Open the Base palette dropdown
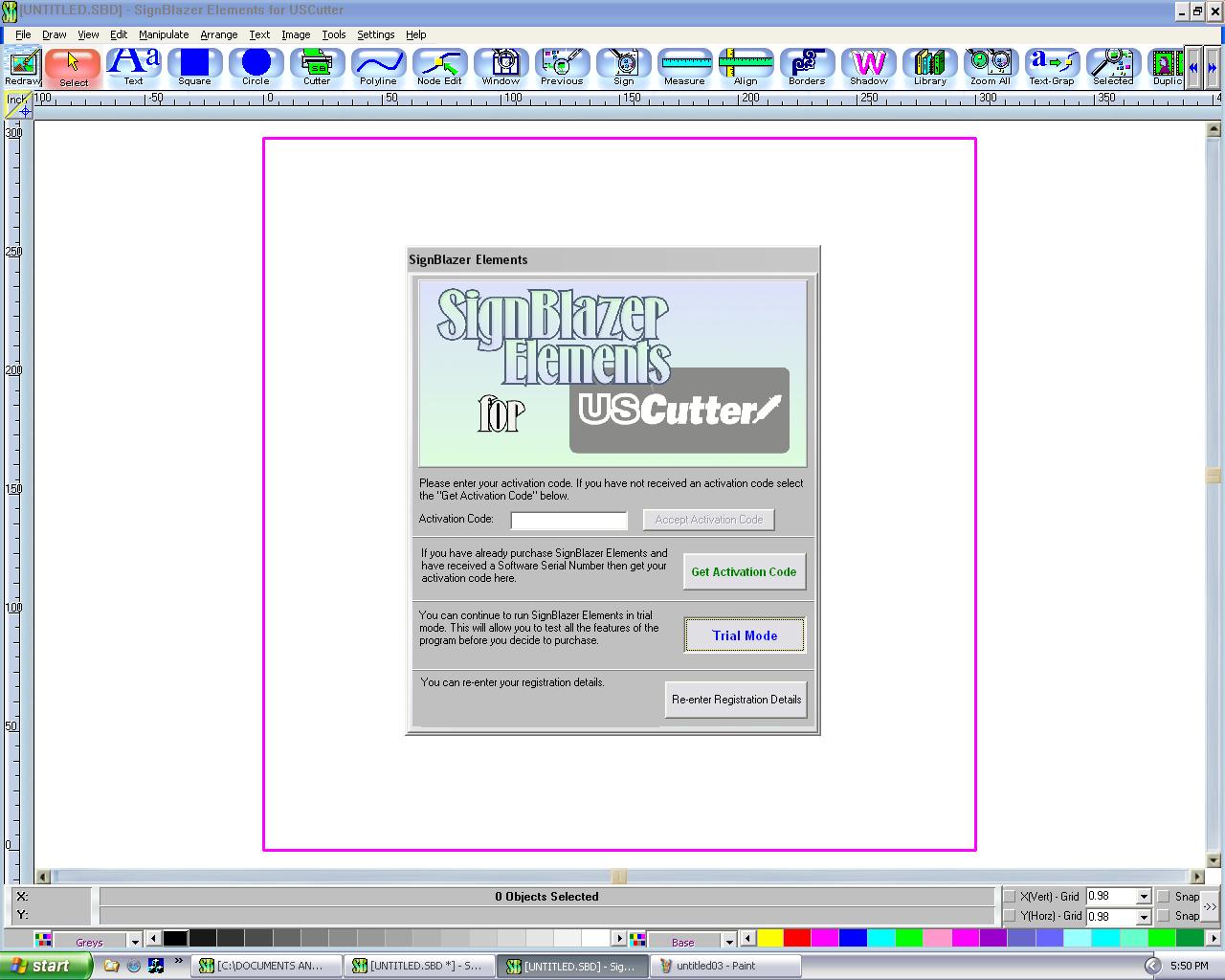The height and width of the screenshot is (980, 1225). [x=729, y=941]
